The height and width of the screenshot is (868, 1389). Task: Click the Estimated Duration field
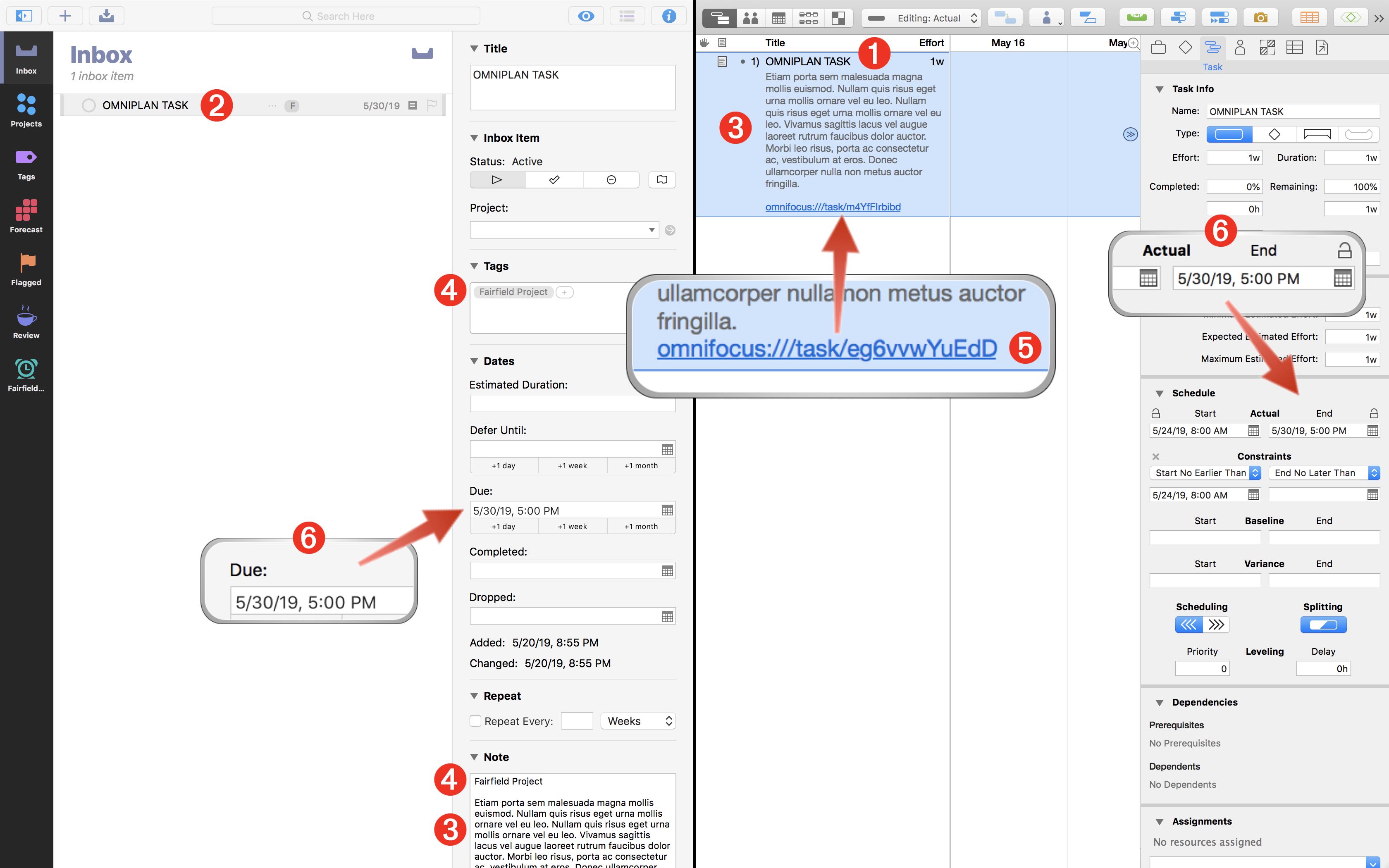[572, 403]
